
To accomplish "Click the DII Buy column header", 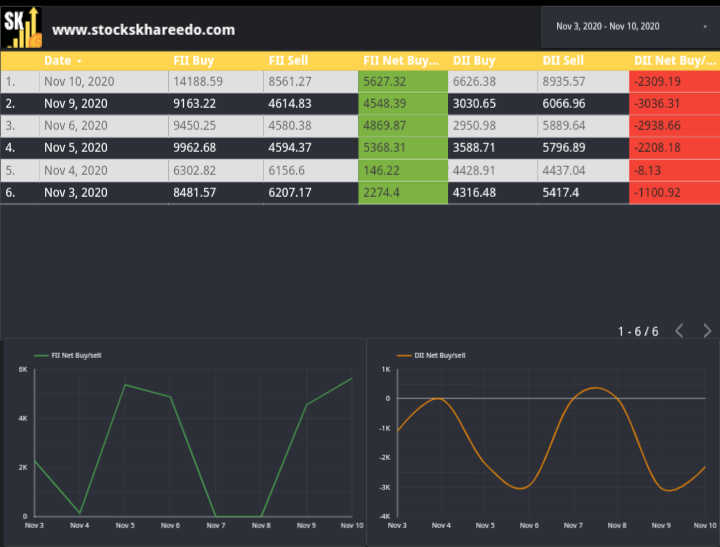I will (474, 61).
